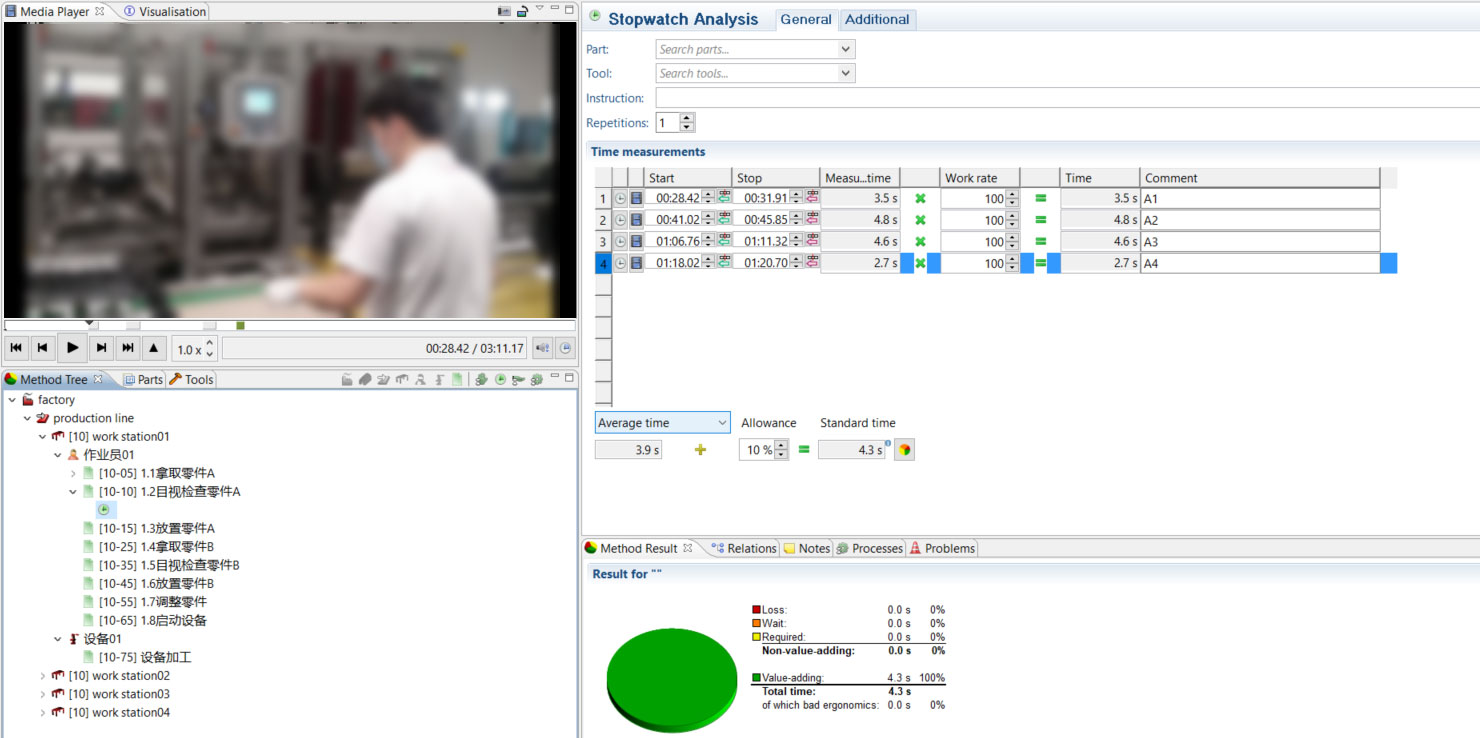Expand the work station02 tree node
This screenshot has width=1480, height=738.
[x=42, y=677]
